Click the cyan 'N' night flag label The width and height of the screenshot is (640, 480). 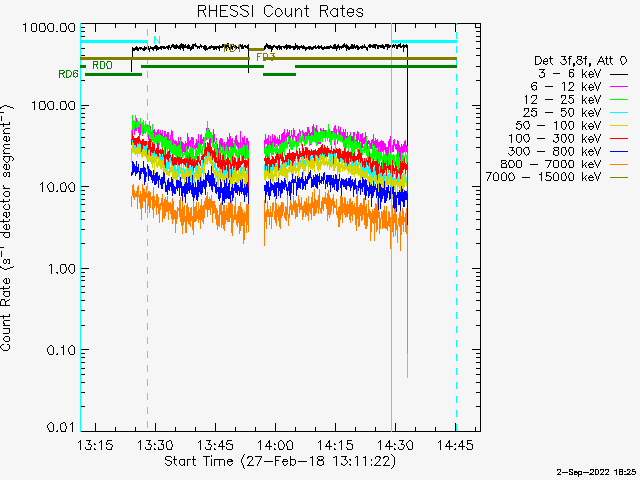pos(157,40)
